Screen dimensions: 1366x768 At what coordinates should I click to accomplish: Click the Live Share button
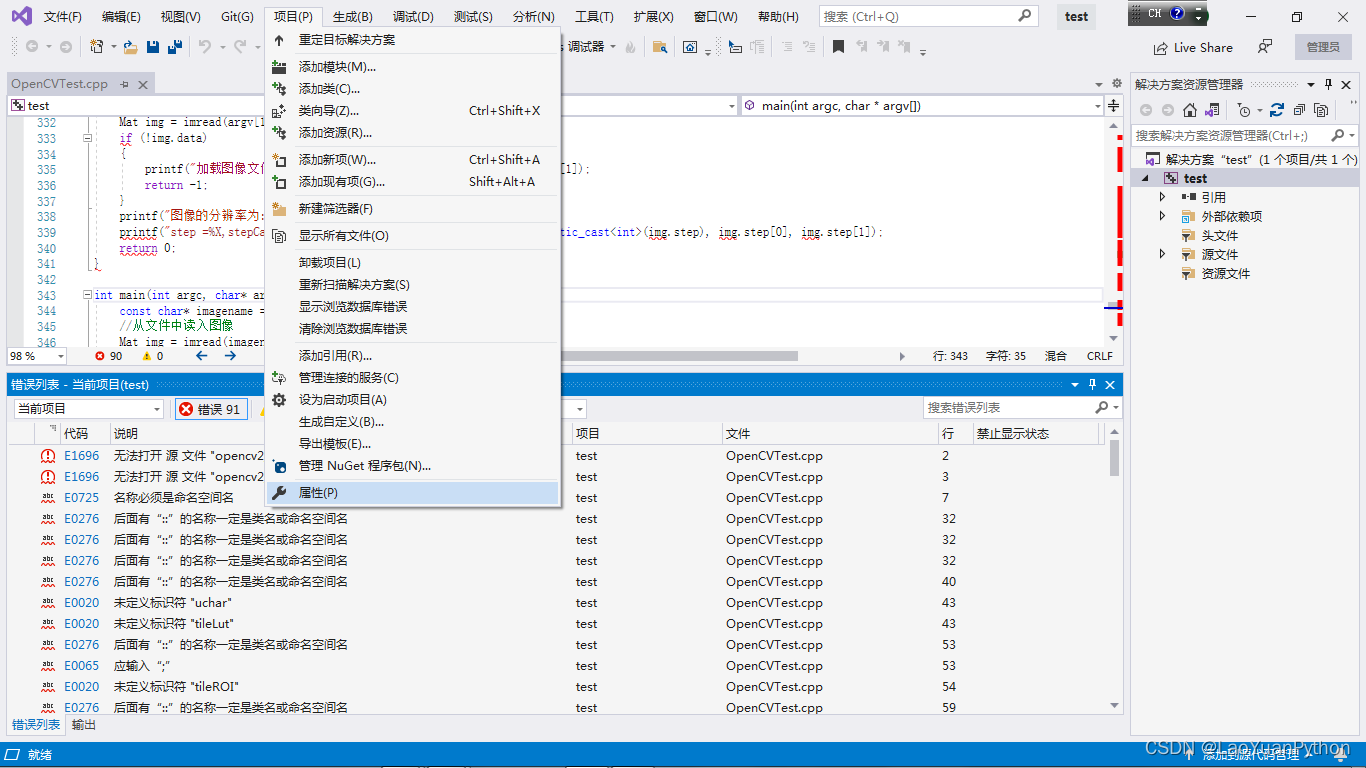(x=1193, y=47)
